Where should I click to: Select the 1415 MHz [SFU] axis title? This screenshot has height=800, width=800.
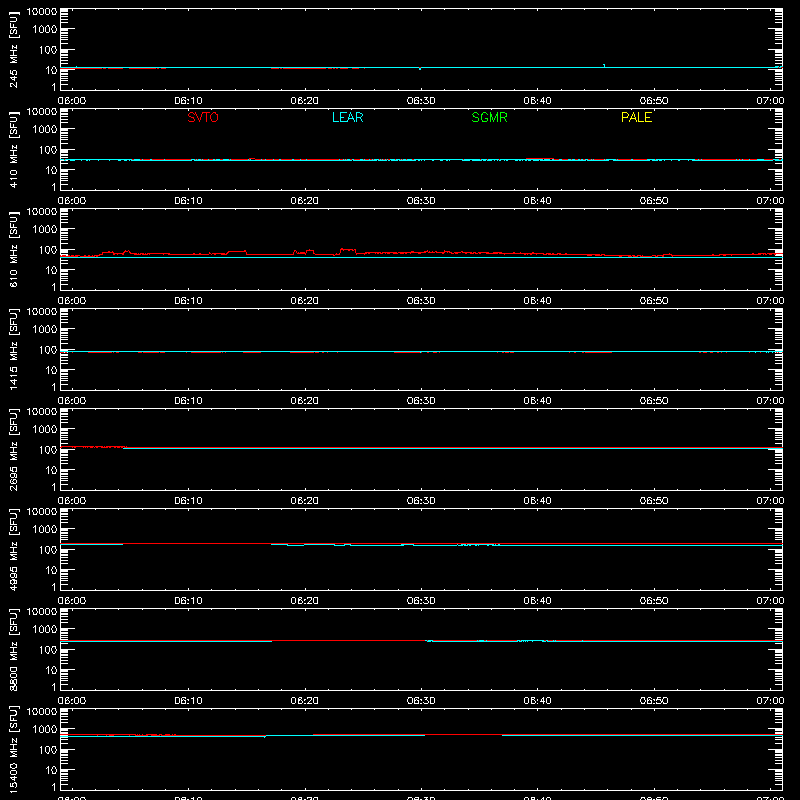pos(14,349)
